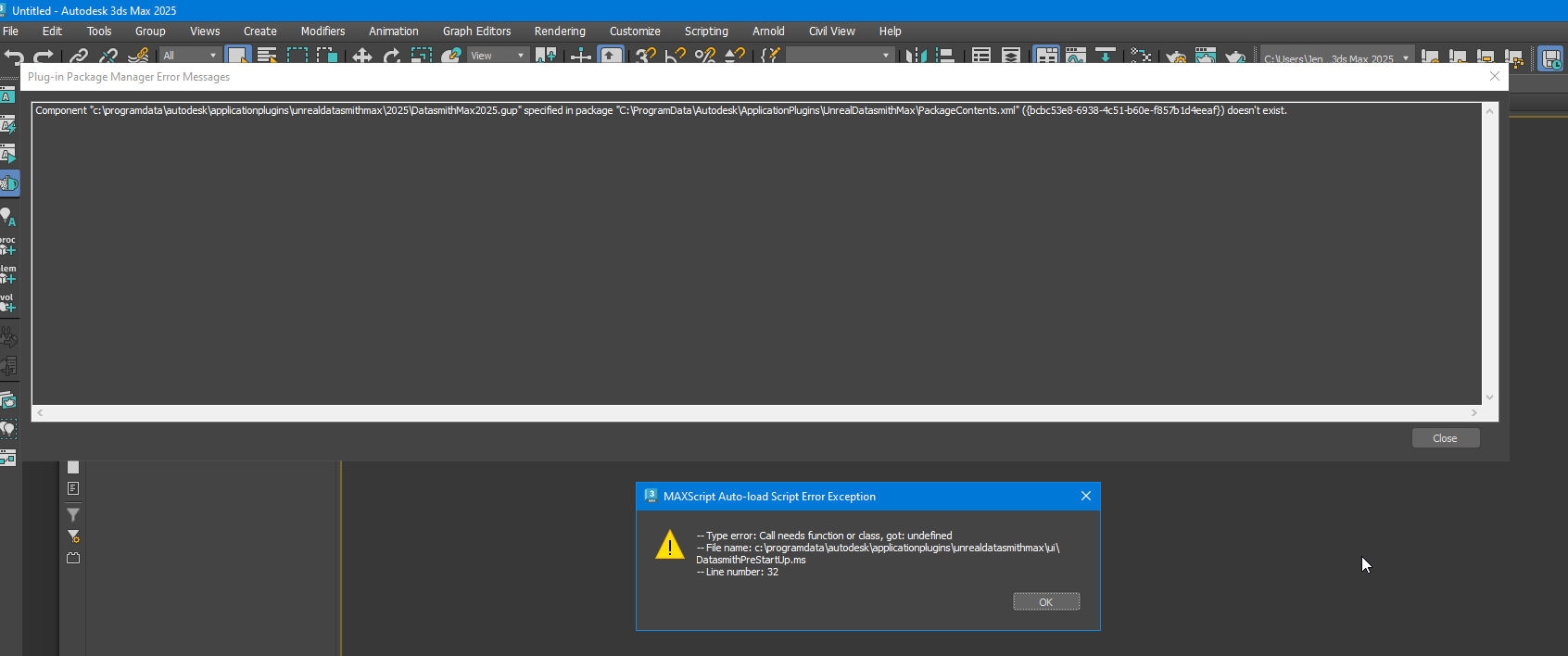Open the Arnold menu

768,31
